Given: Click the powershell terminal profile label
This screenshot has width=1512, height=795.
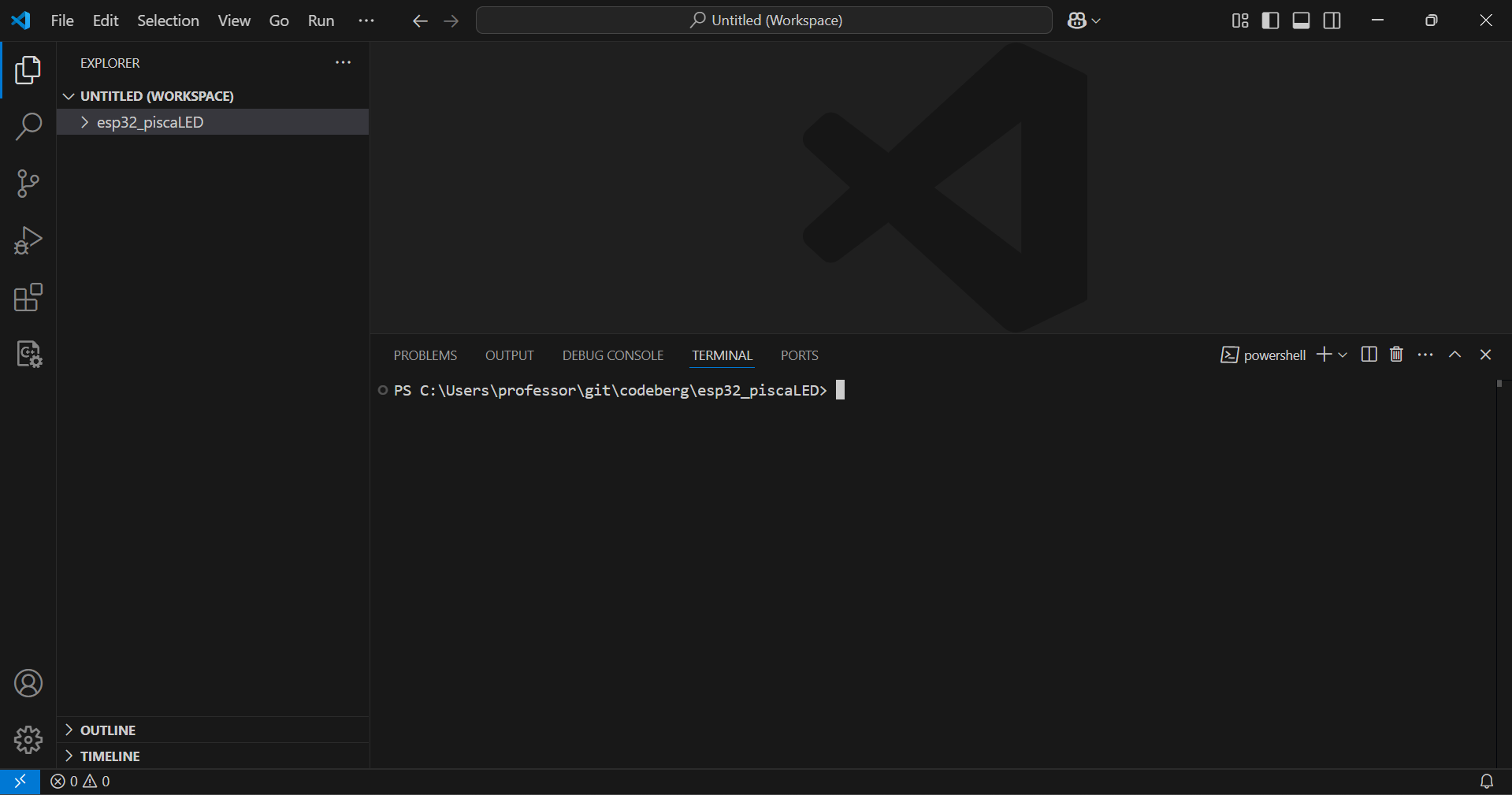Looking at the screenshot, I should 1263,355.
